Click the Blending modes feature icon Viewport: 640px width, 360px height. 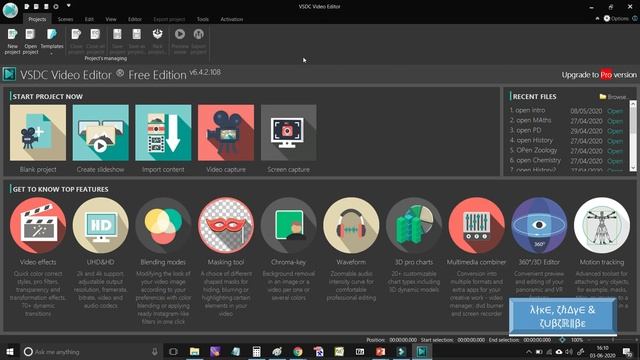pyautogui.click(x=163, y=225)
